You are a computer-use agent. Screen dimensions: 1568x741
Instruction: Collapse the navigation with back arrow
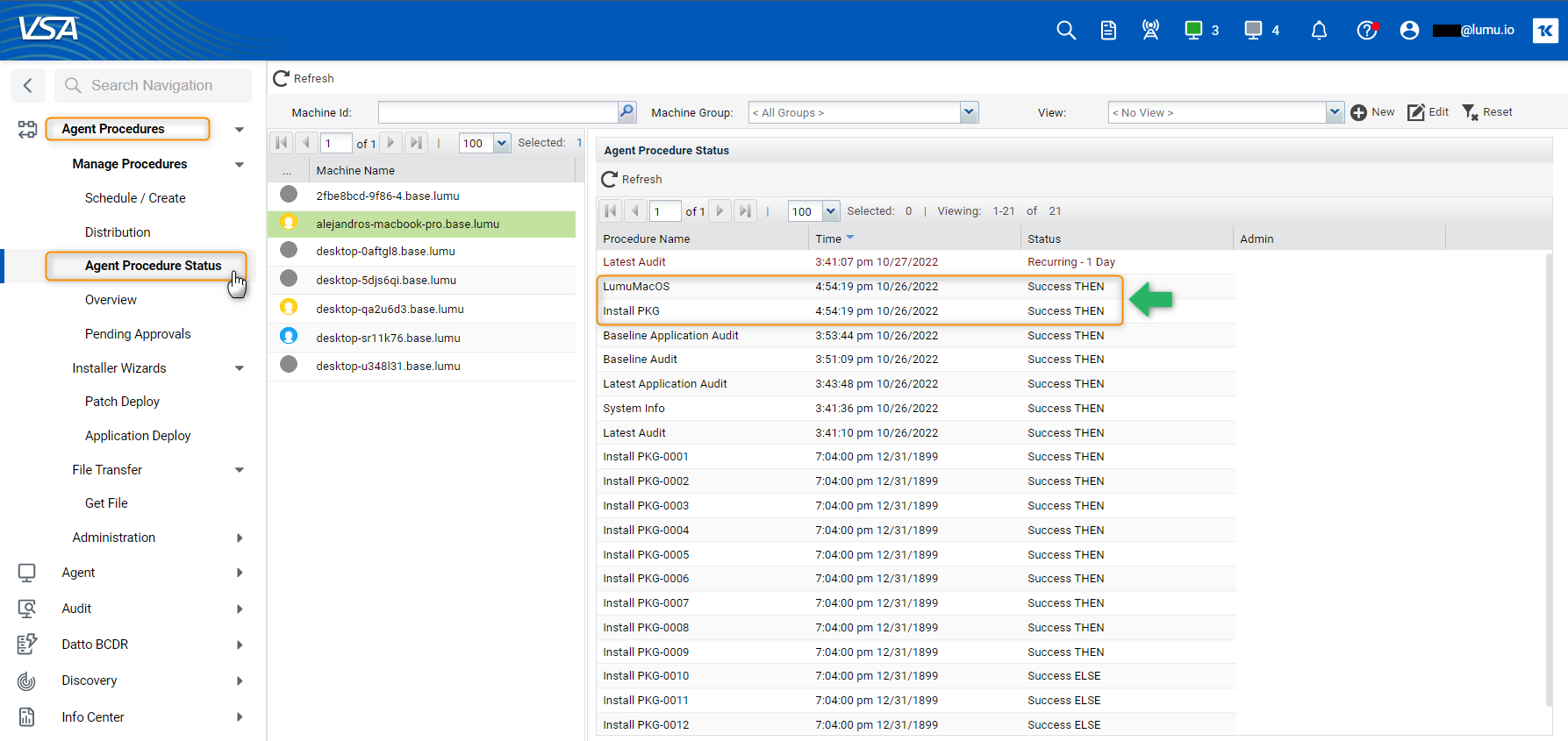pyautogui.click(x=28, y=85)
